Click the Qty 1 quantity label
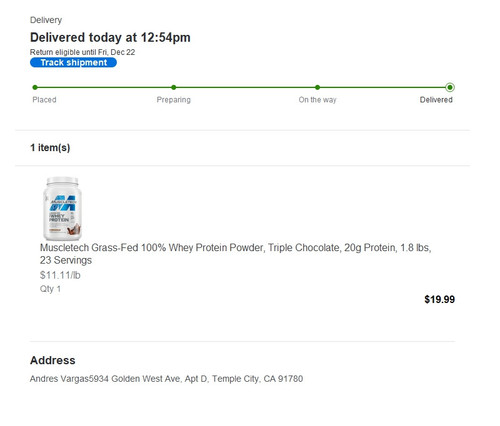The width and height of the screenshot is (500, 426). click(50, 289)
